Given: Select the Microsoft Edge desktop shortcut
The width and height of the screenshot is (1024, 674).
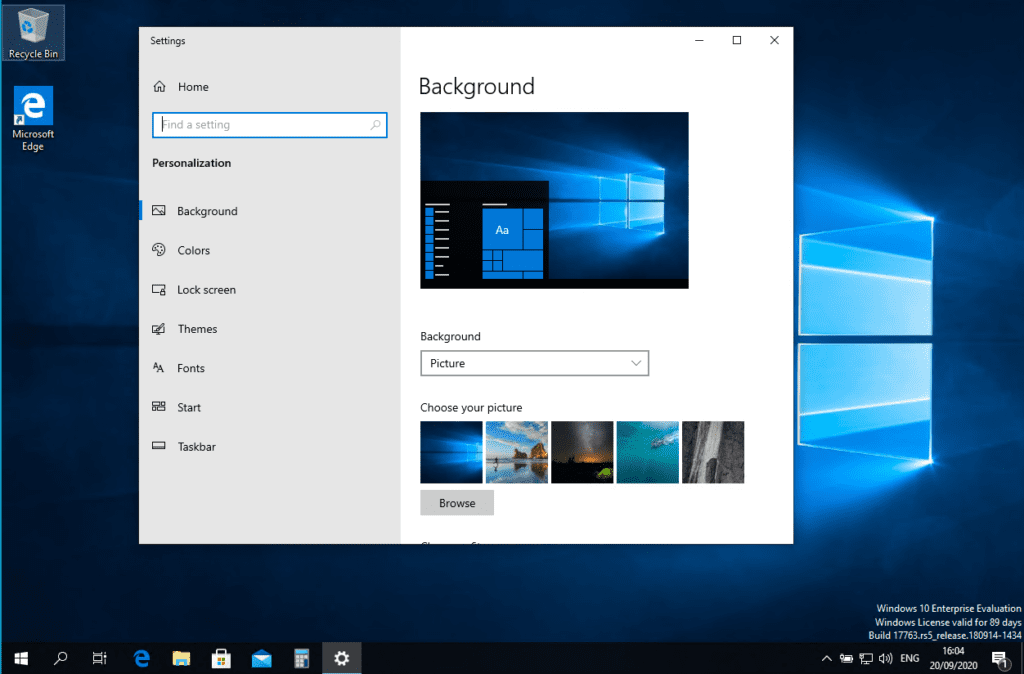Looking at the screenshot, I should pyautogui.click(x=33, y=119).
